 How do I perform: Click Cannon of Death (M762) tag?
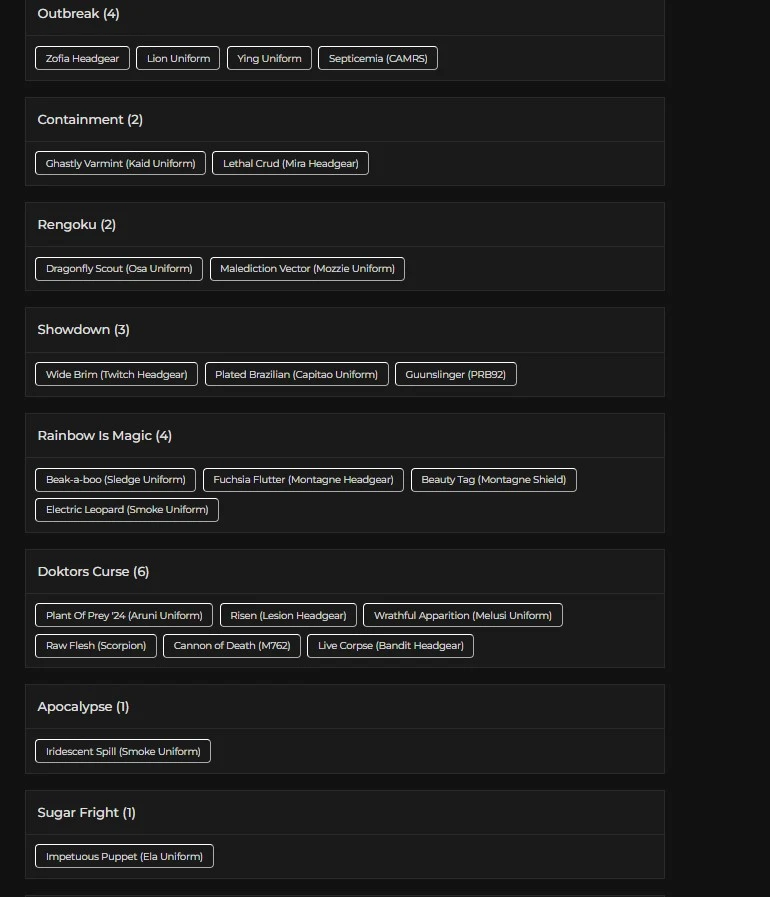click(231, 646)
